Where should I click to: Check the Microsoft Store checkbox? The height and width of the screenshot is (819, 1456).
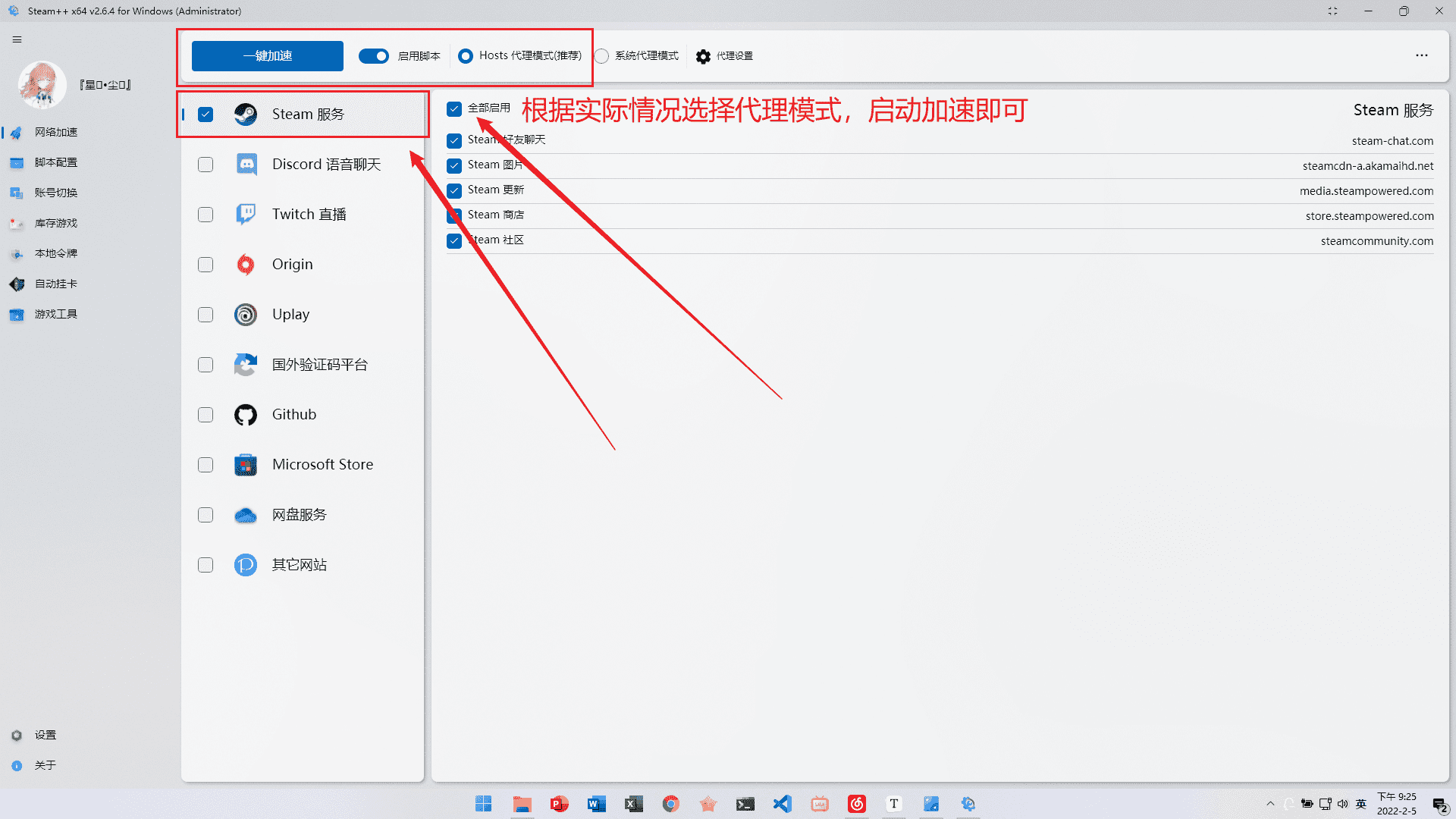click(206, 465)
